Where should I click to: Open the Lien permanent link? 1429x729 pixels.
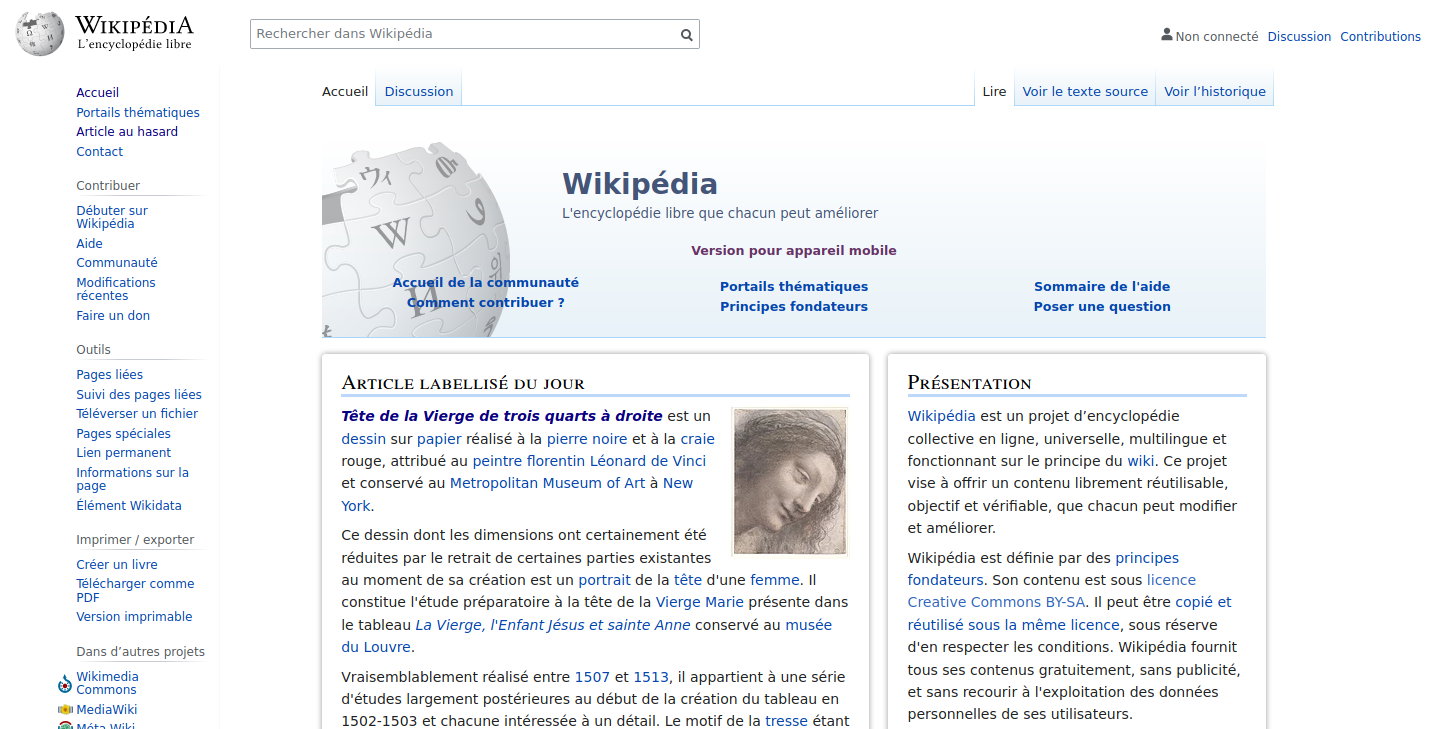pyautogui.click(x=124, y=453)
